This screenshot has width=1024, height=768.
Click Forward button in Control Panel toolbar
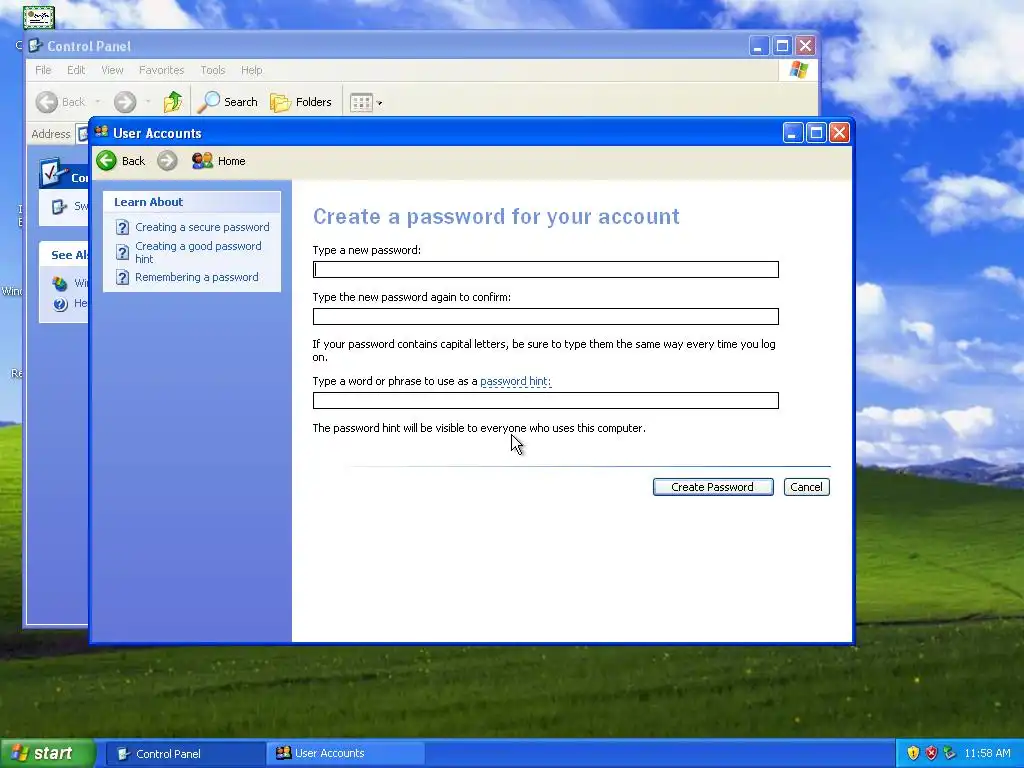(125, 102)
